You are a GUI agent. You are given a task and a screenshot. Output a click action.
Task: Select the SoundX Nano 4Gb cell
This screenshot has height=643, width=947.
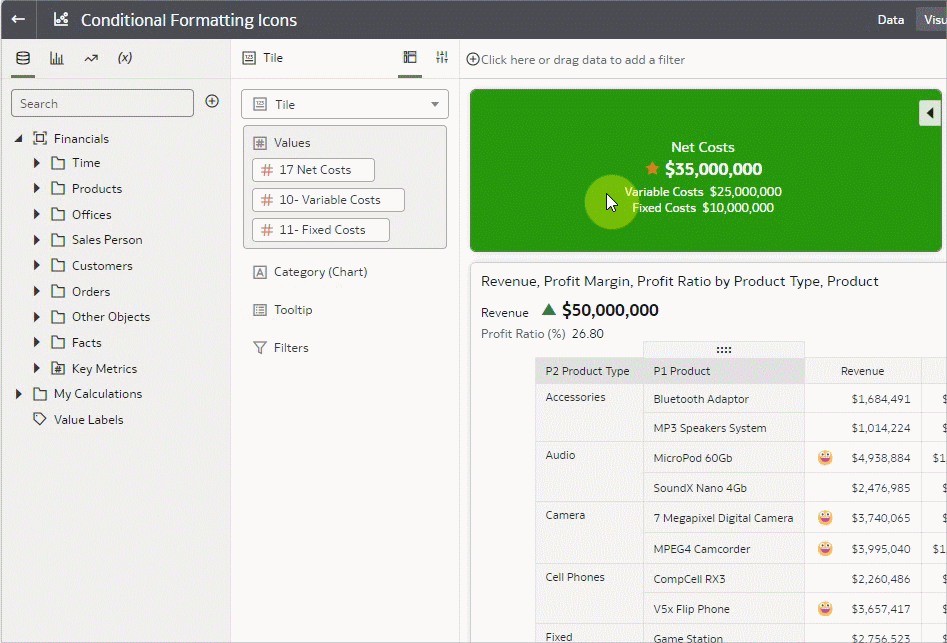(724, 487)
